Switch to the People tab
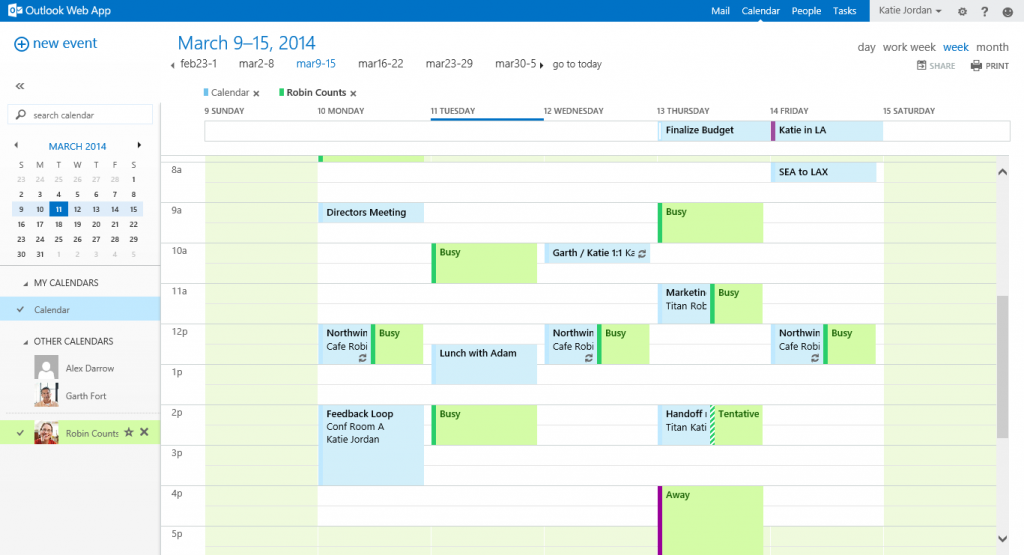Screen dimensions: 1024x555 806,11
